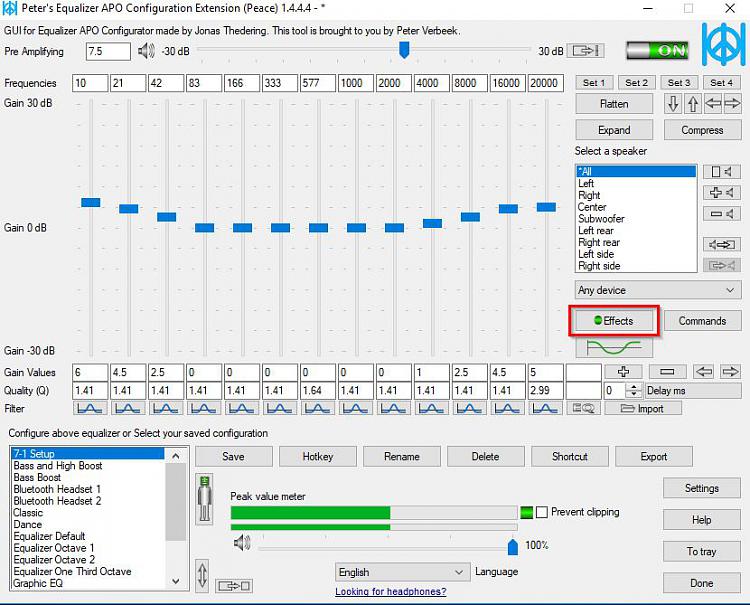
Task: Shift gains up with up arrow icon
Action: pyautogui.click(x=693, y=104)
